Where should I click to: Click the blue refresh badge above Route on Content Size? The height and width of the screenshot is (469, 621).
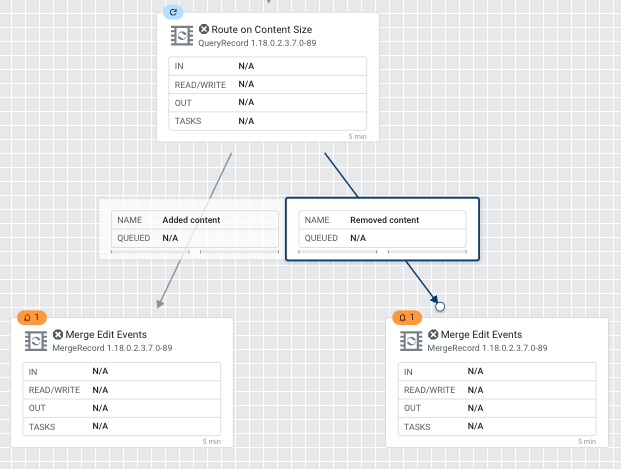[171, 10]
